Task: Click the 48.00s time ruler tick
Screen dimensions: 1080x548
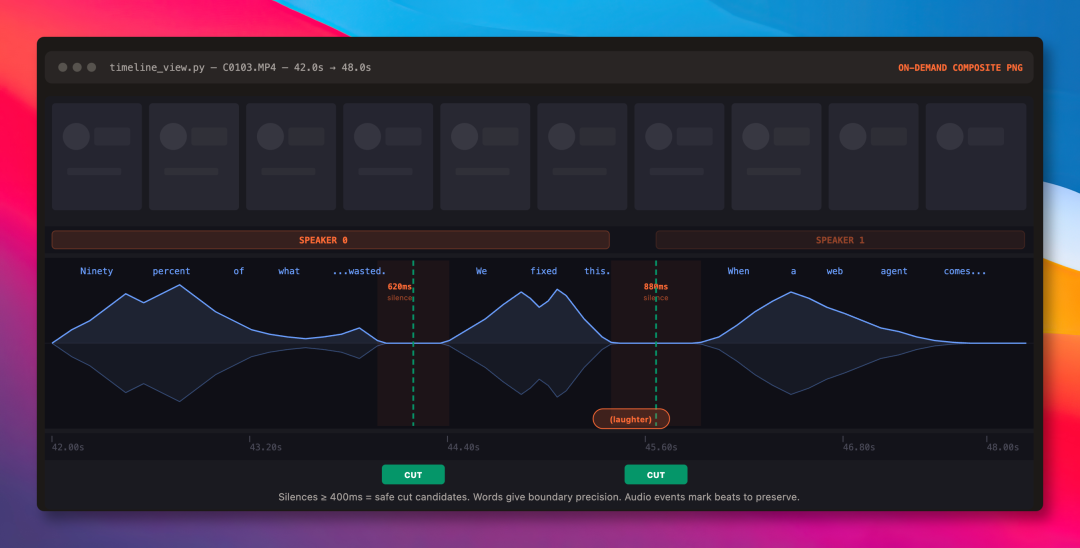Action: (1003, 447)
